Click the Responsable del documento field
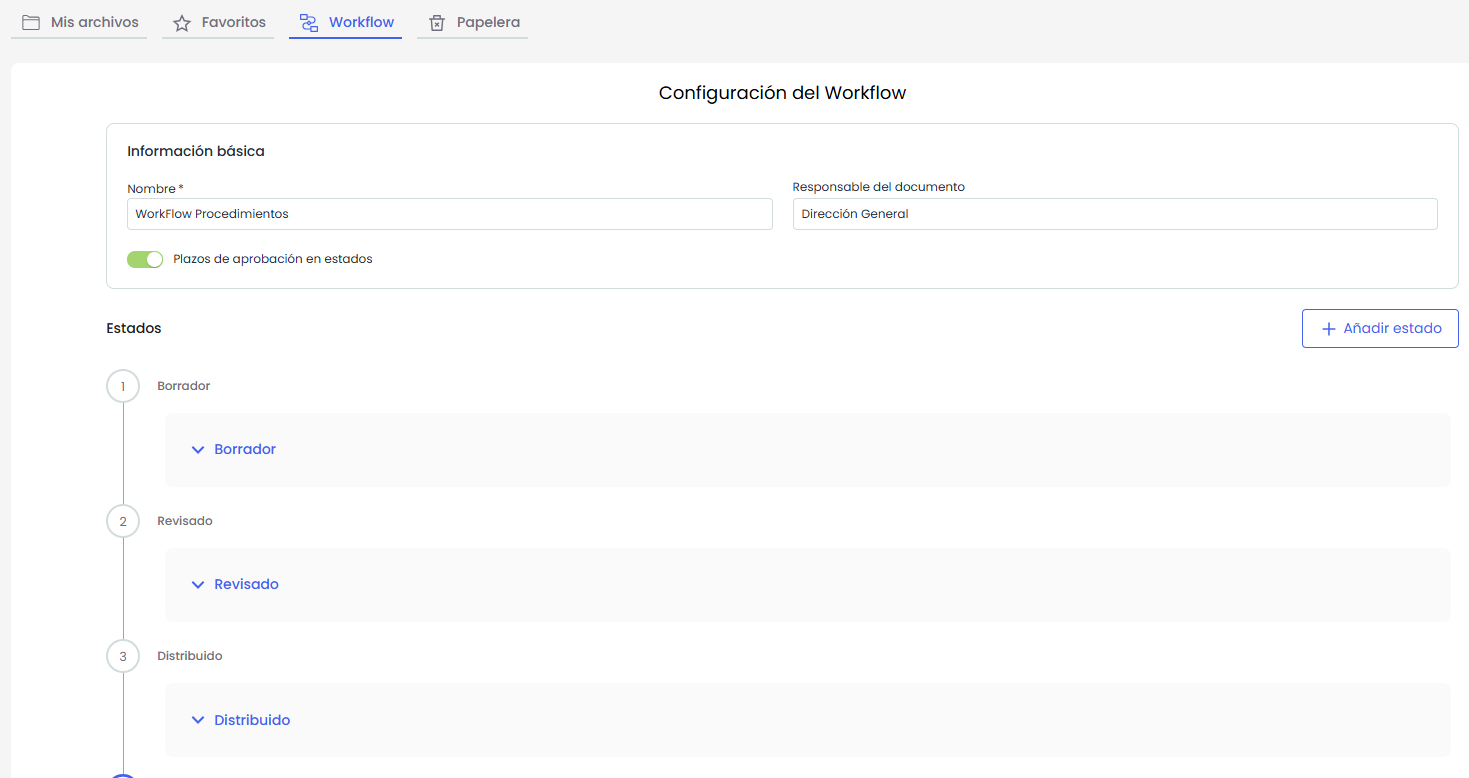Screen dimensions: 1469x778 [x=1114, y=214]
